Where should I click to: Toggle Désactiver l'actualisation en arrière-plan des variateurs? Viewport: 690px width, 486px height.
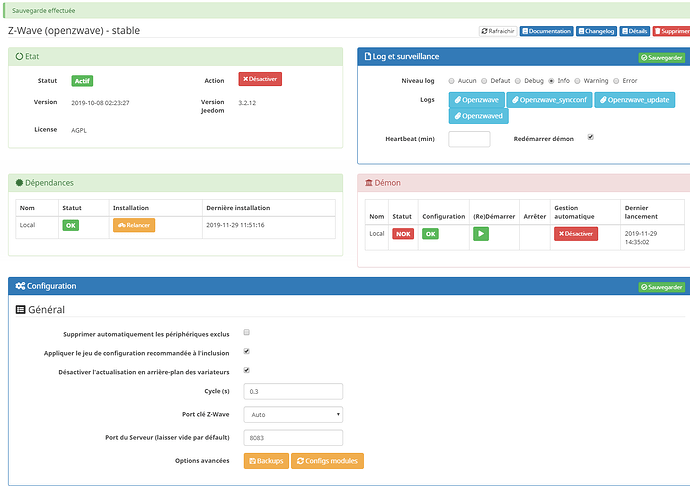click(246, 370)
